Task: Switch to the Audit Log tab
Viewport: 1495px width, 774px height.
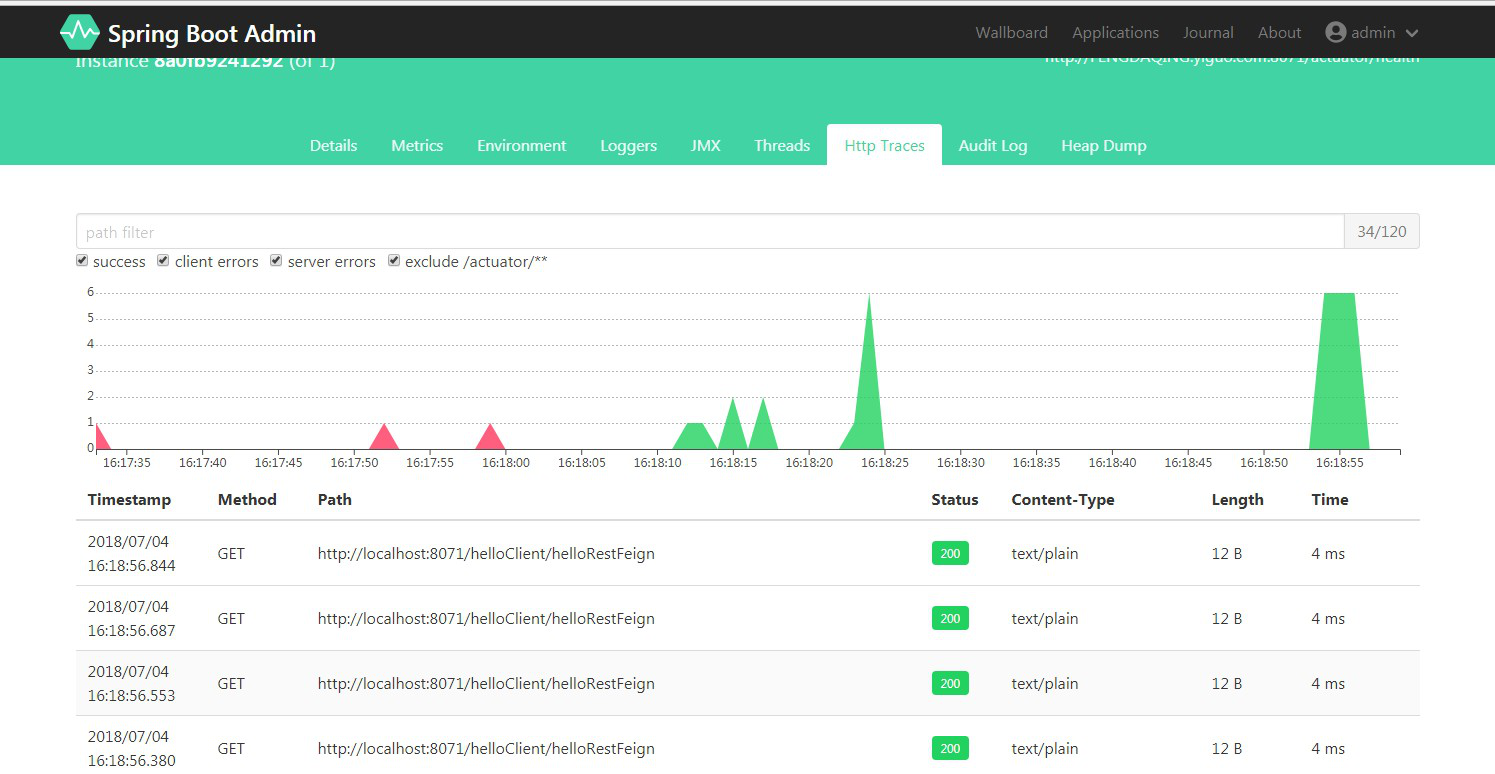Action: pos(992,145)
